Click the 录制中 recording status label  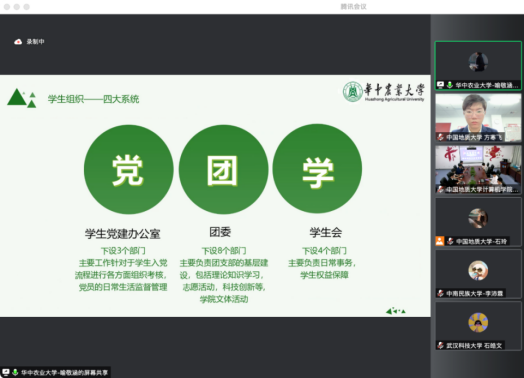pos(35,41)
